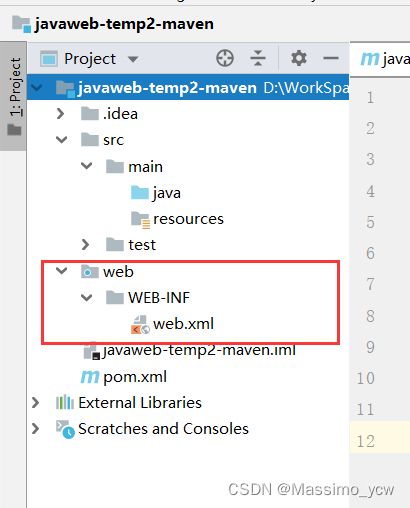Viewport: 410px width, 508px height.
Task: Click line number 1 in editor gutter
Action: [370, 98]
